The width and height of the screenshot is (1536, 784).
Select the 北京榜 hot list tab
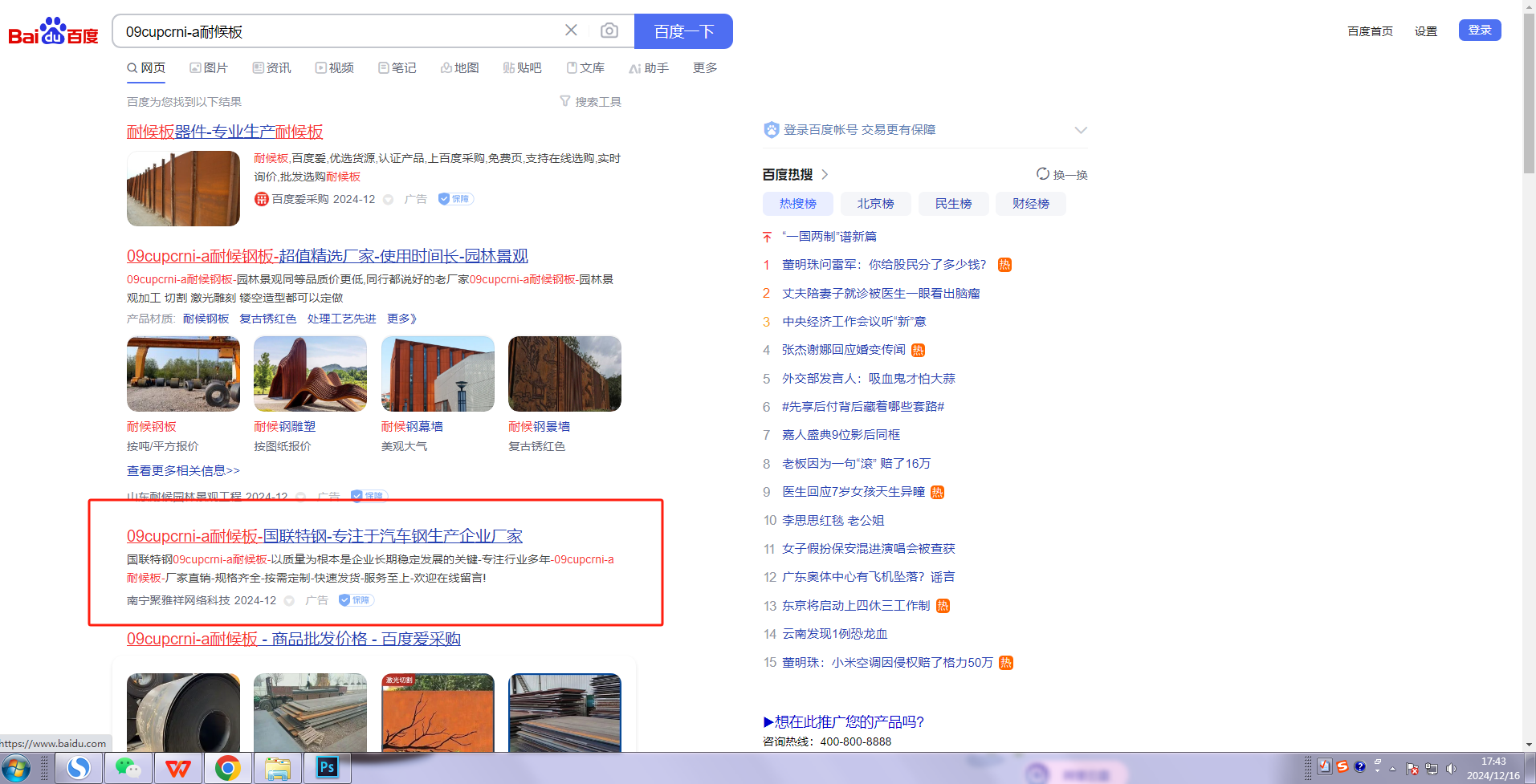(875, 204)
